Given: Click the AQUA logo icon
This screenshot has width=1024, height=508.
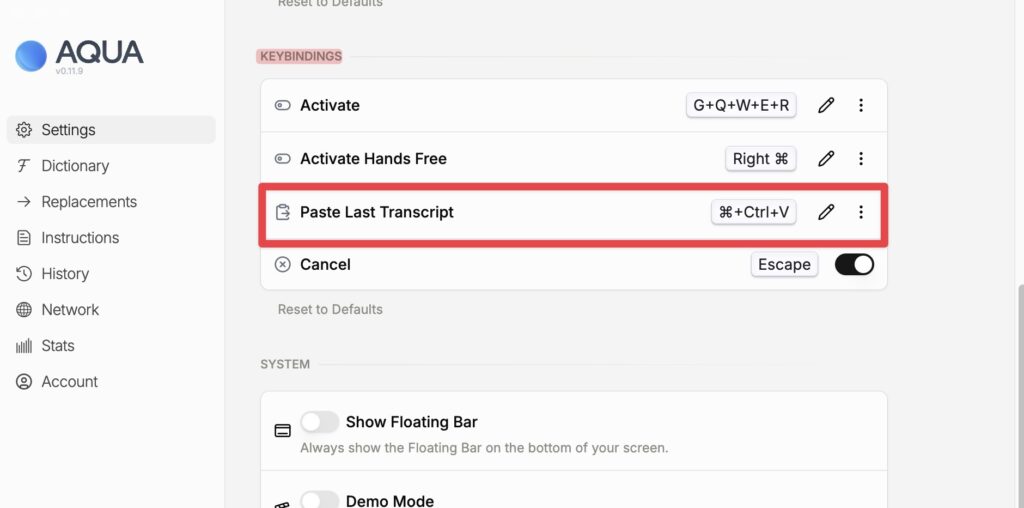Looking at the screenshot, I should tap(31, 55).
